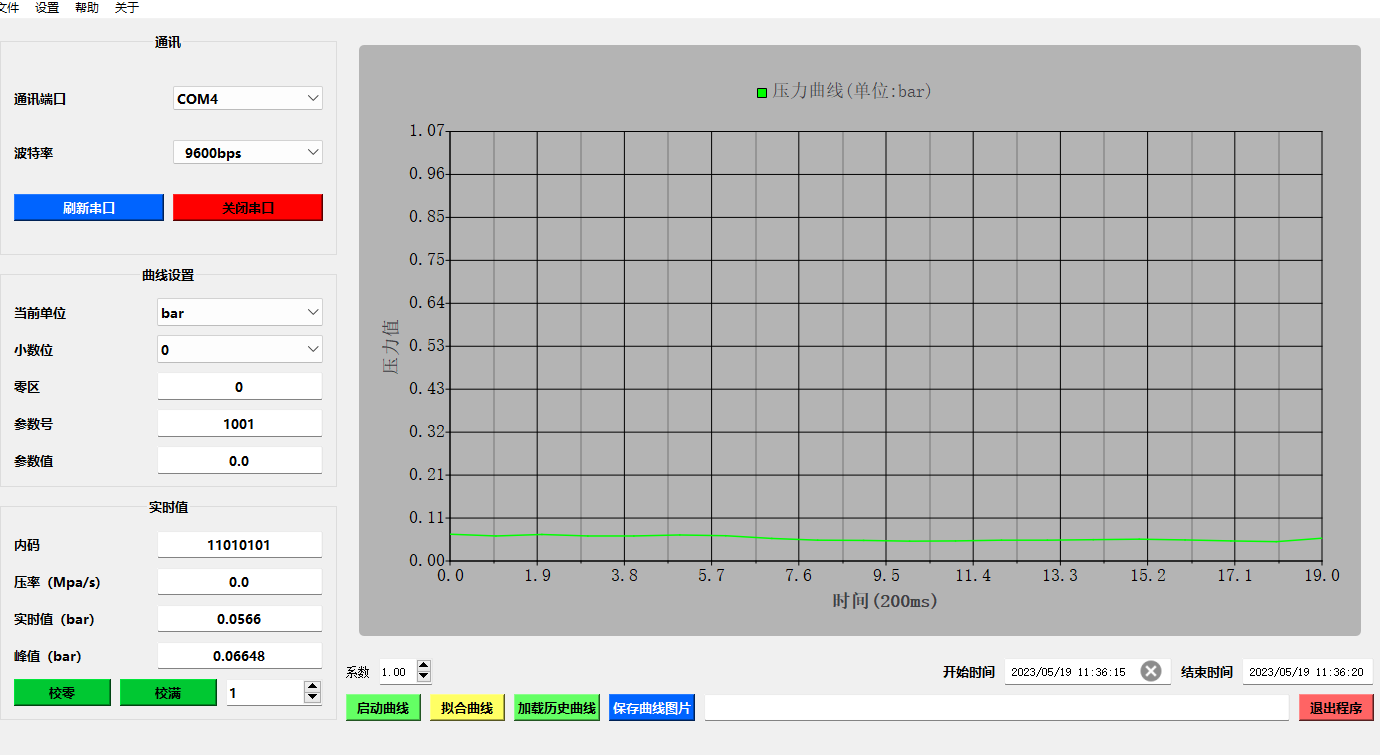This screenshot has width=1380, height=755.
Task: Click the green 压力曲线 legend swatch
Action: [762, 92]
